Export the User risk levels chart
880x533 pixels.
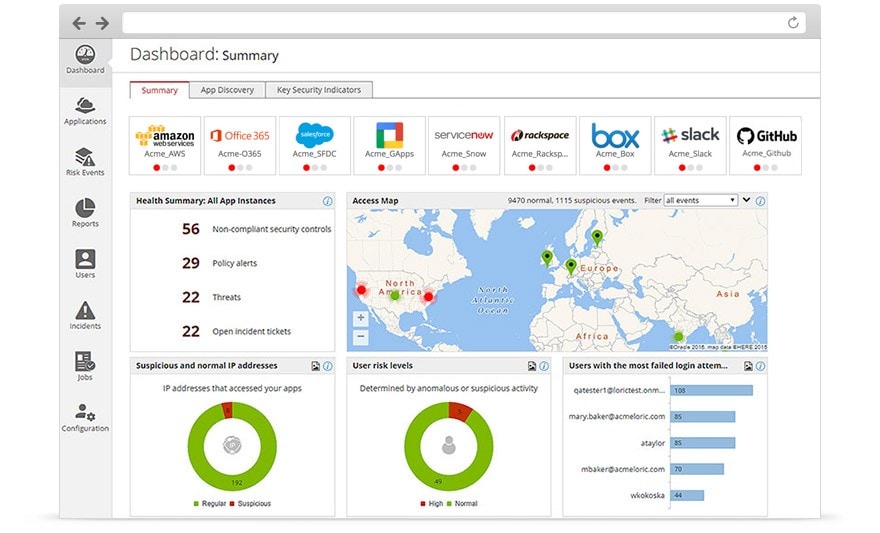[x=531, y=366]
